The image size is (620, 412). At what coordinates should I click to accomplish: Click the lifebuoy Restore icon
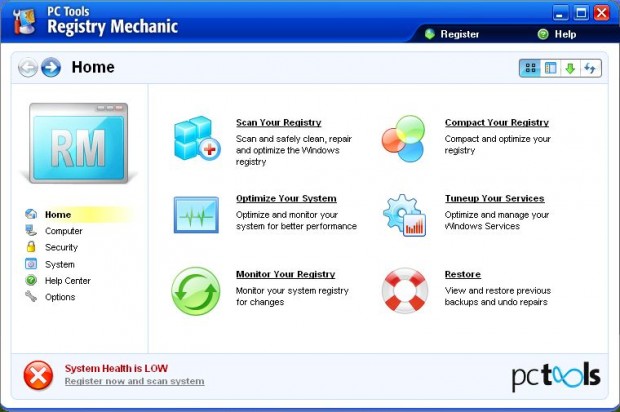(405, 291)
